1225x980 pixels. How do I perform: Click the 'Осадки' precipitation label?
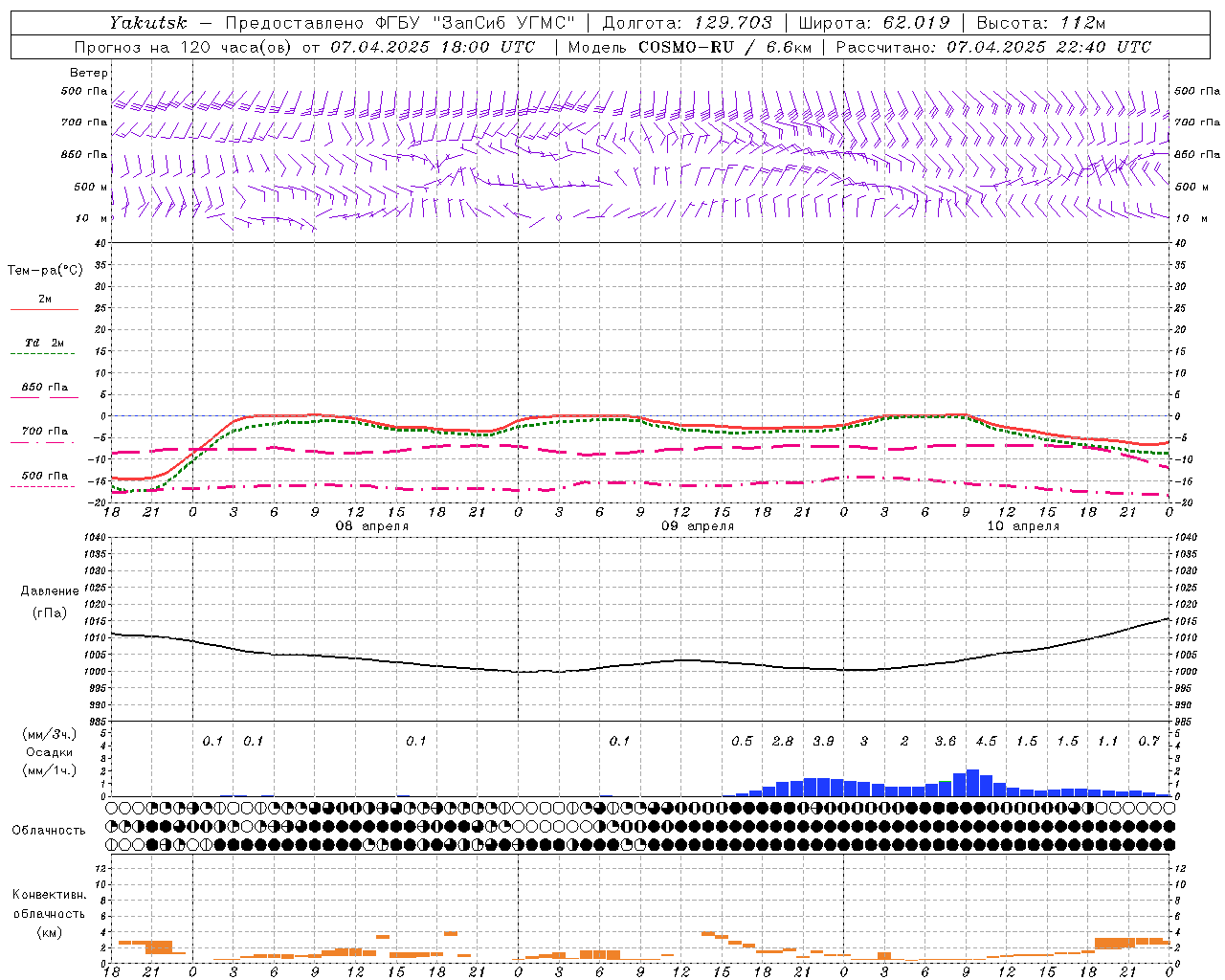click(x=50, y=752)
